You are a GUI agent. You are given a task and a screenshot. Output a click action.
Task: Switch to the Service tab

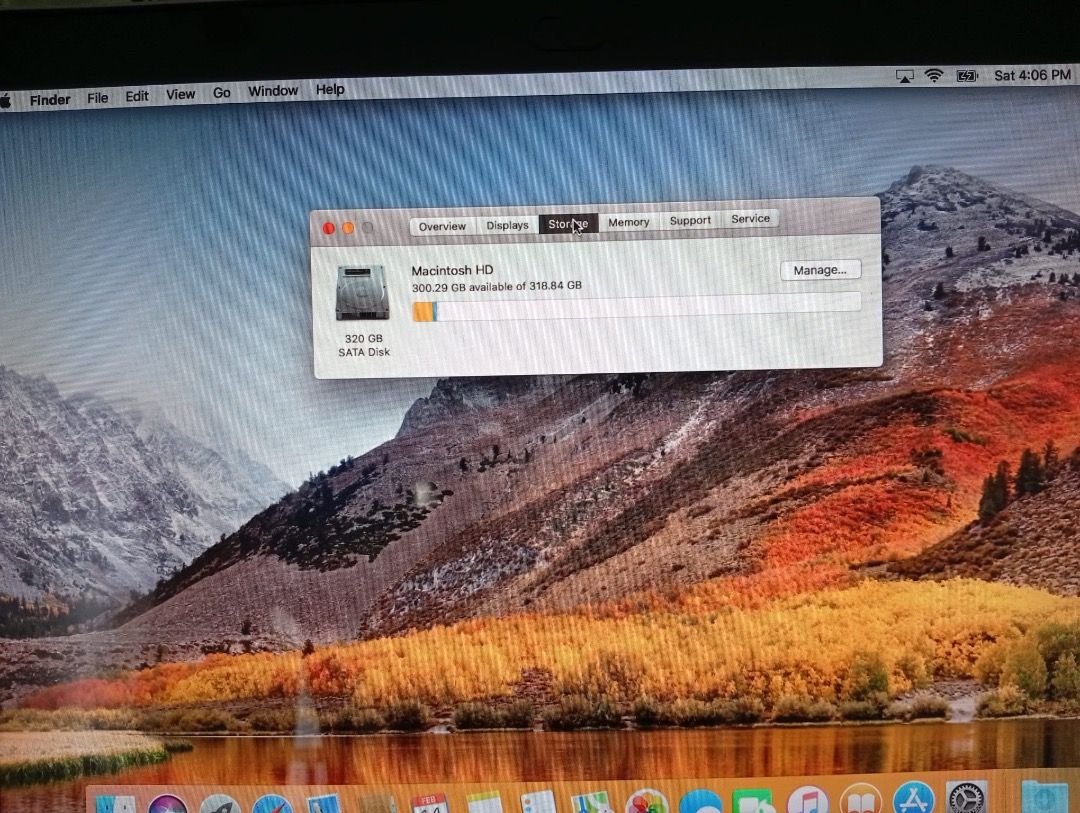750,218
